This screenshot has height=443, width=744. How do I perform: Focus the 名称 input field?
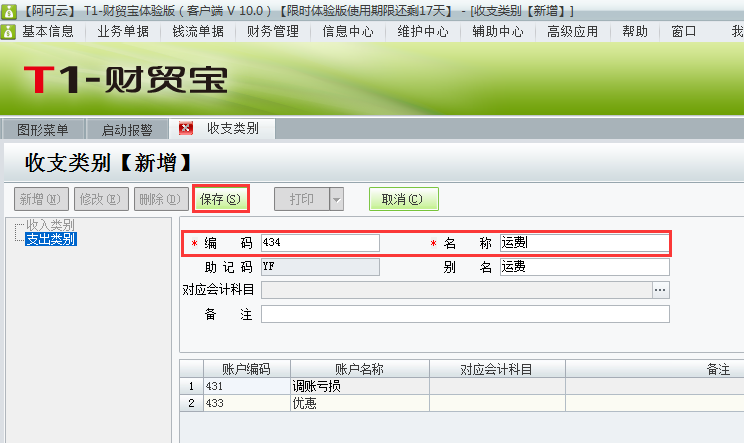[584, 243]
